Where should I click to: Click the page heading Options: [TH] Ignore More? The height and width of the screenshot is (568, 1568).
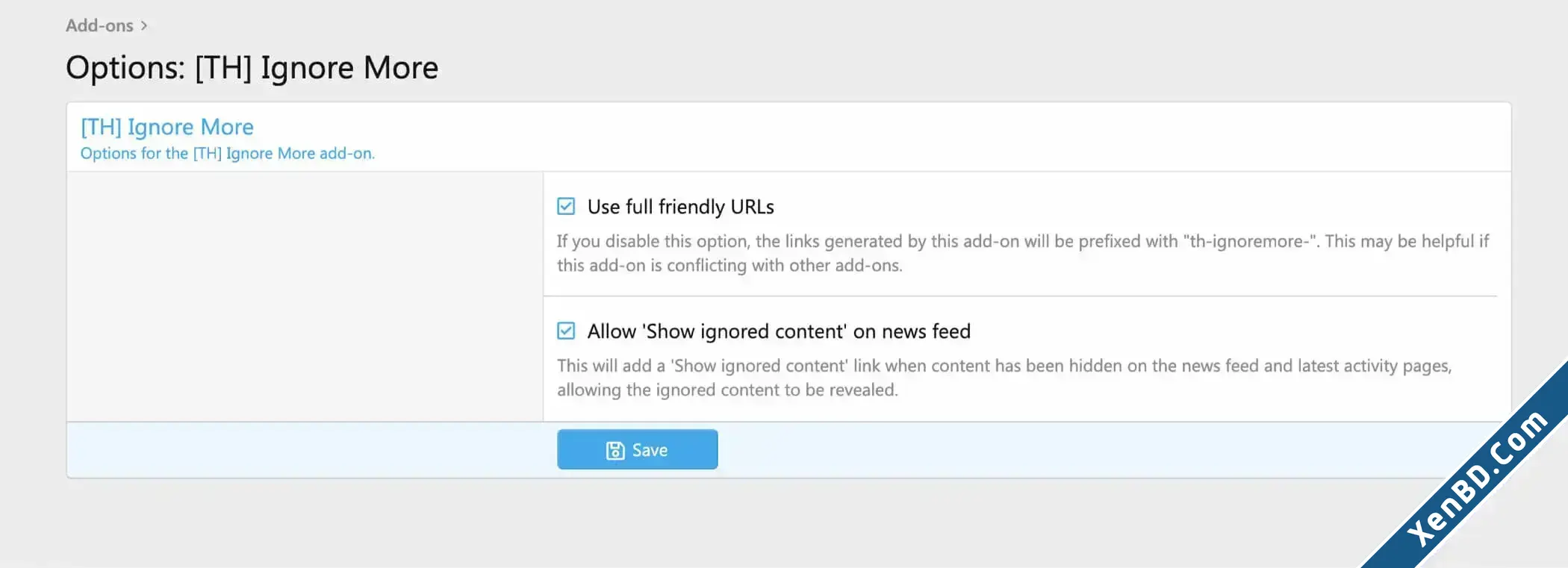(252, 68)
